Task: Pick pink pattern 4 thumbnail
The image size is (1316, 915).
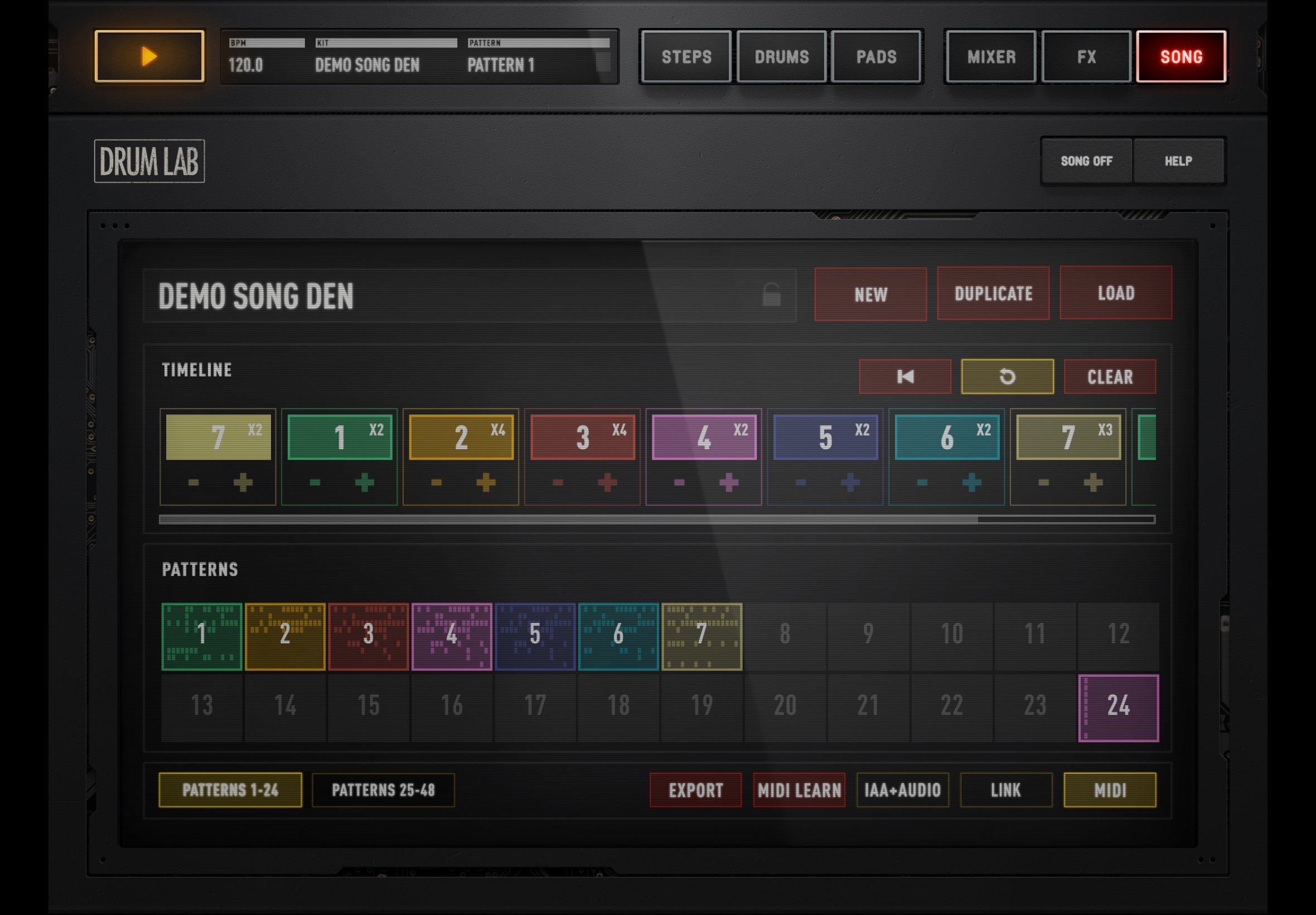Action: coord(452,637)
